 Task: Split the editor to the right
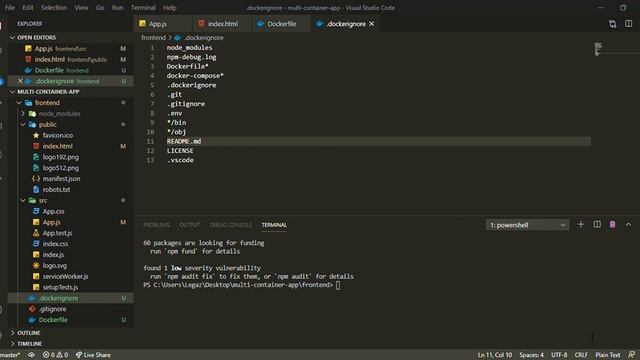point(629,24)
